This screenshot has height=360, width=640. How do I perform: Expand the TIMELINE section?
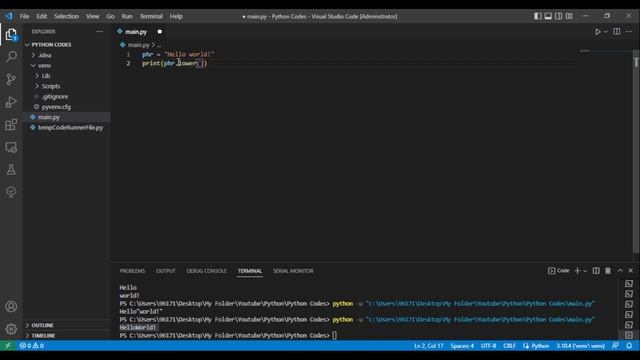[43, 336]
